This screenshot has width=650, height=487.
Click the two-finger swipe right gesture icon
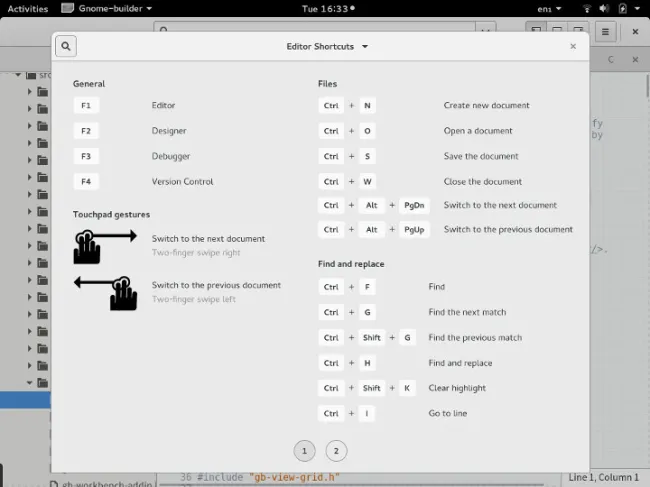105,247
